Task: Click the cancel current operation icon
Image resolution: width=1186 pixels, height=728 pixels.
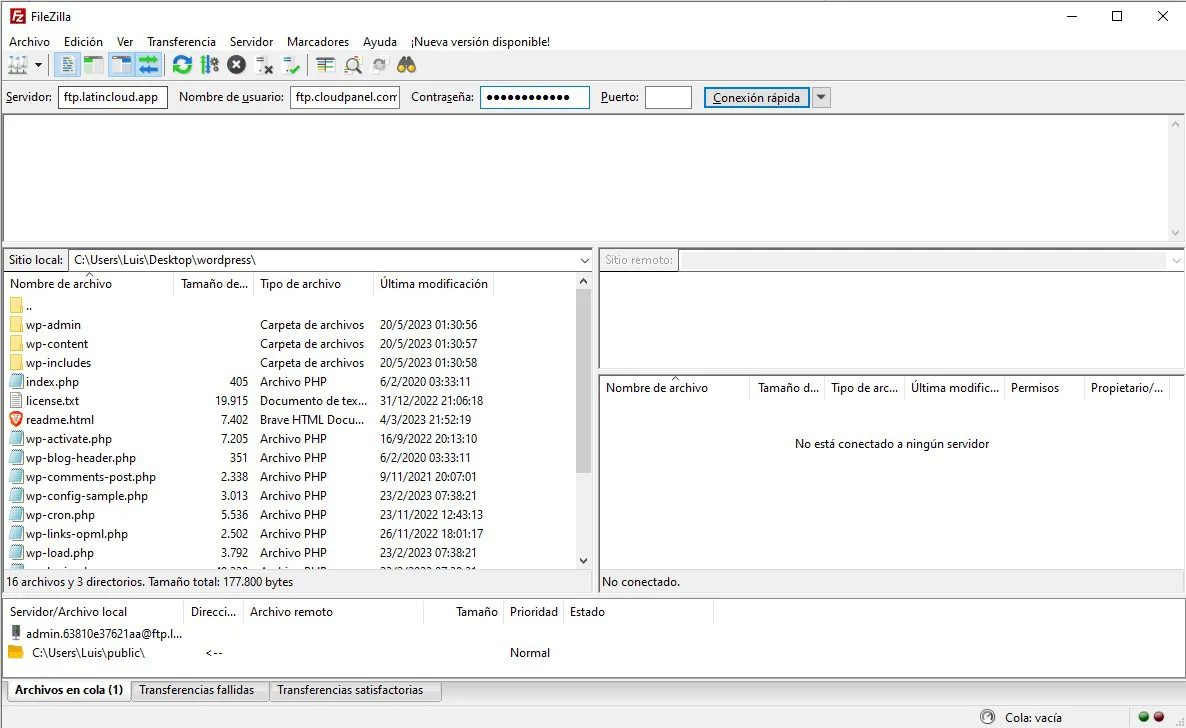Action: coord(236,65)
